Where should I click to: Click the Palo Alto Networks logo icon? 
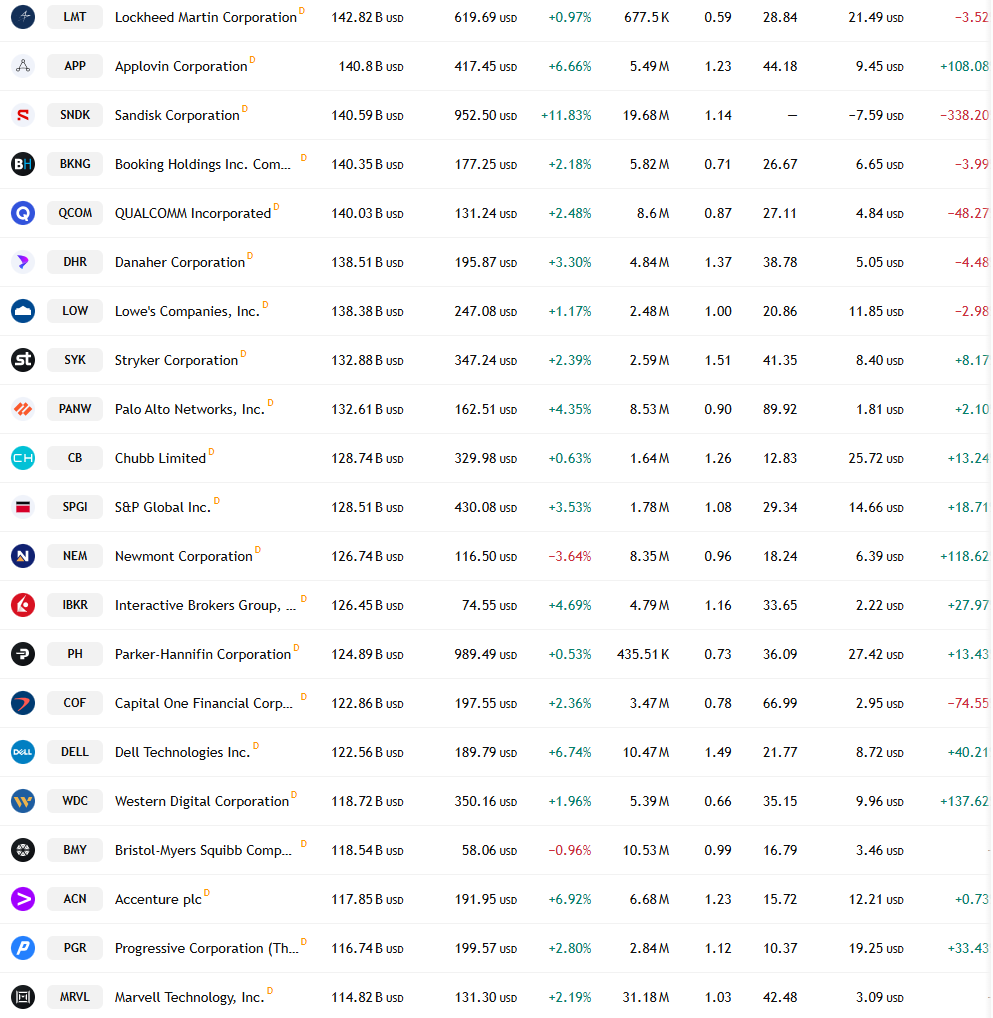tap(23, 409)
